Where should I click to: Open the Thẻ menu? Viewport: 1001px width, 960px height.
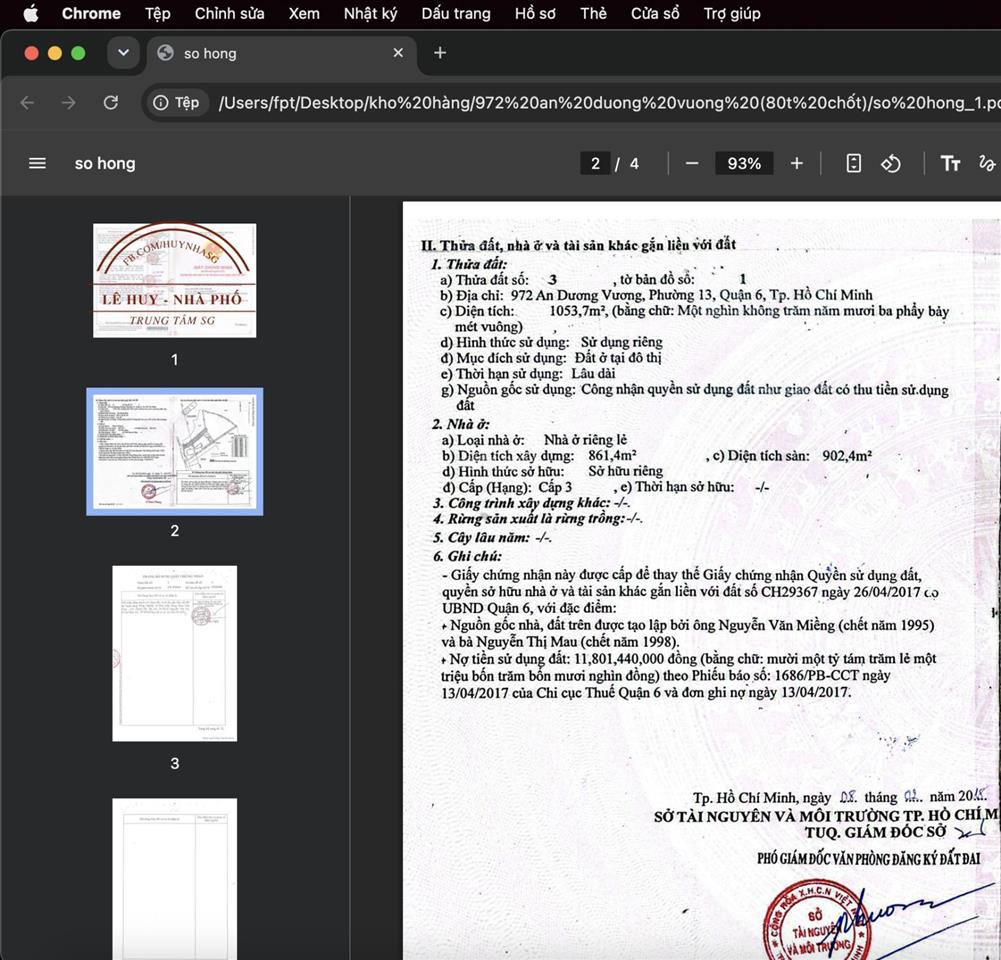593,13
